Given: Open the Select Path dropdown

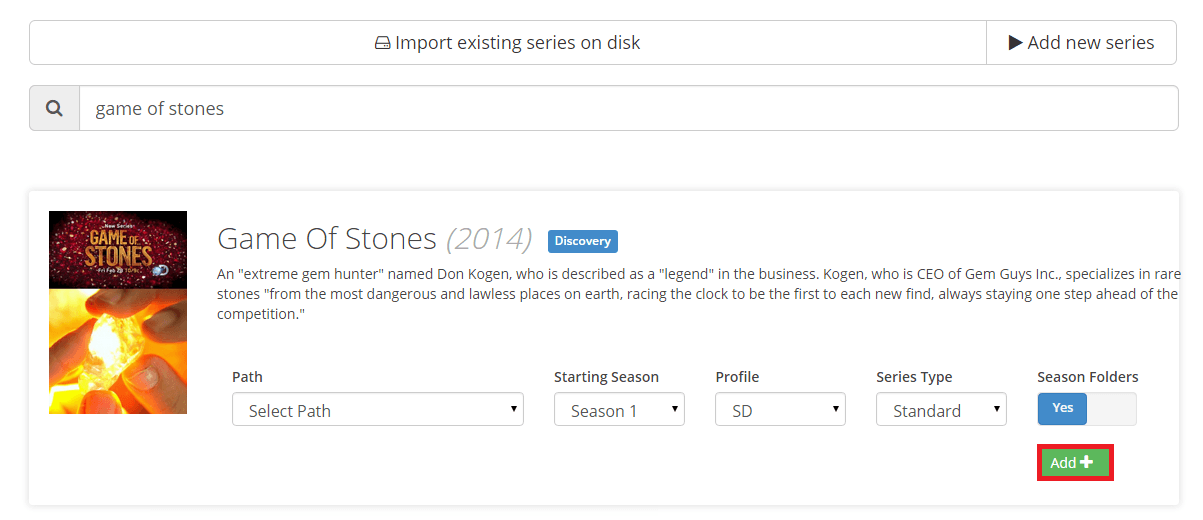Looking at the screenshot, I should tap(378, 410).
